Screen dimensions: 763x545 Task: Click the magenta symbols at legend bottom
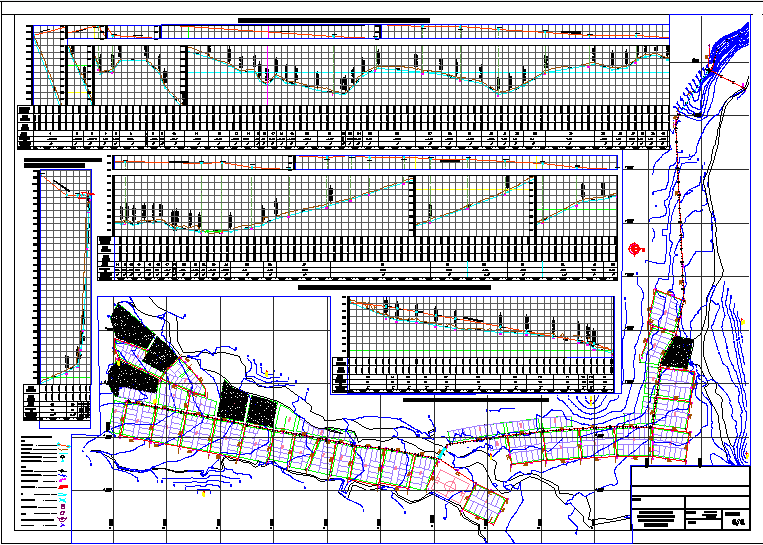64,520
